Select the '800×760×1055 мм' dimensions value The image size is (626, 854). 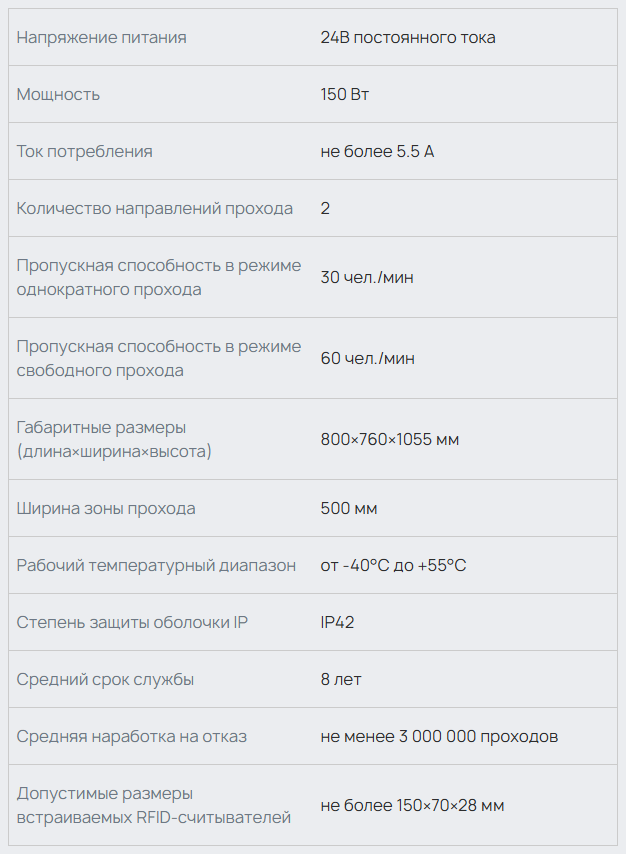click(x=390, y=439)
